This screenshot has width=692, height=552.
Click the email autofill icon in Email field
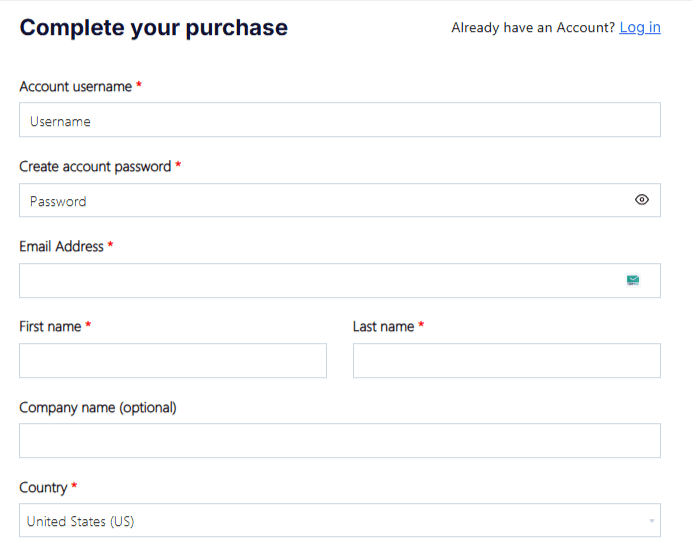click(633, 280)
